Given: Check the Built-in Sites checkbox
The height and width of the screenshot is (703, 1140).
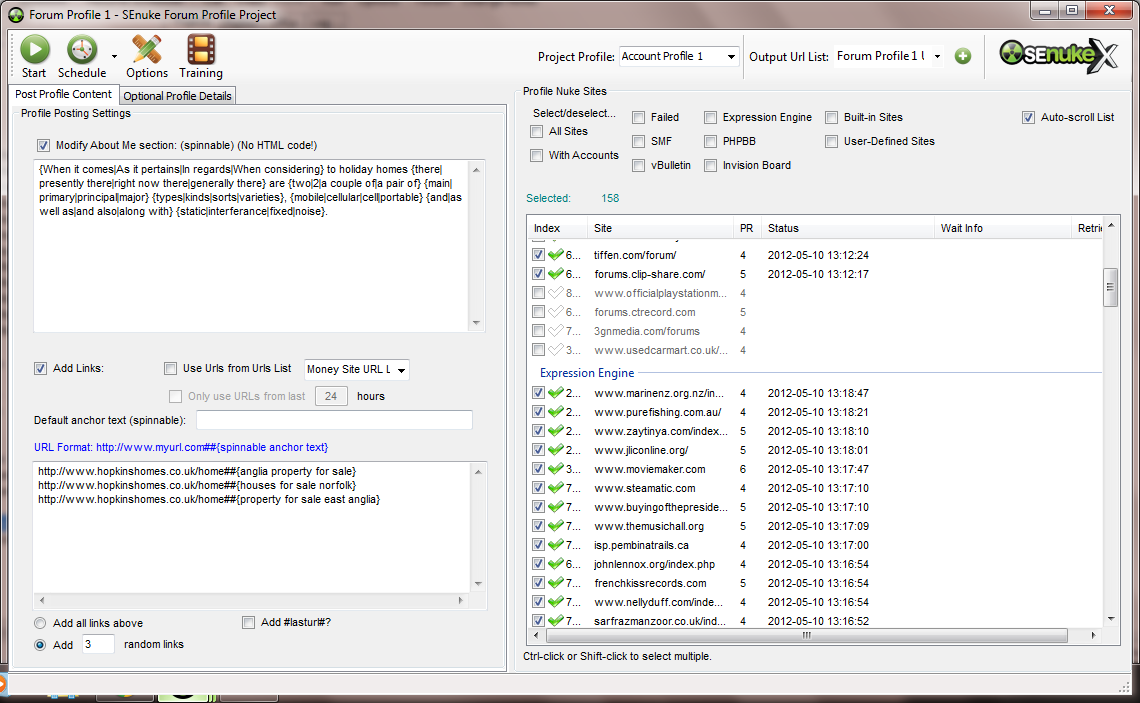Looking at the screenshot, I should (x=832, y=118).
